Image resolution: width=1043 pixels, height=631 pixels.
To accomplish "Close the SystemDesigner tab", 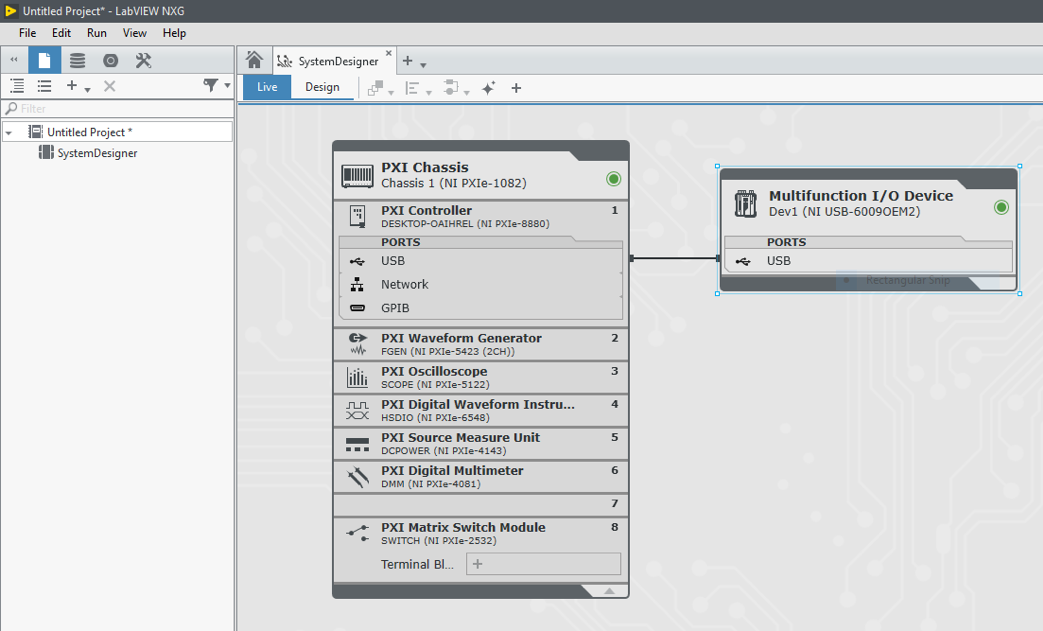I will pos(389,54).
